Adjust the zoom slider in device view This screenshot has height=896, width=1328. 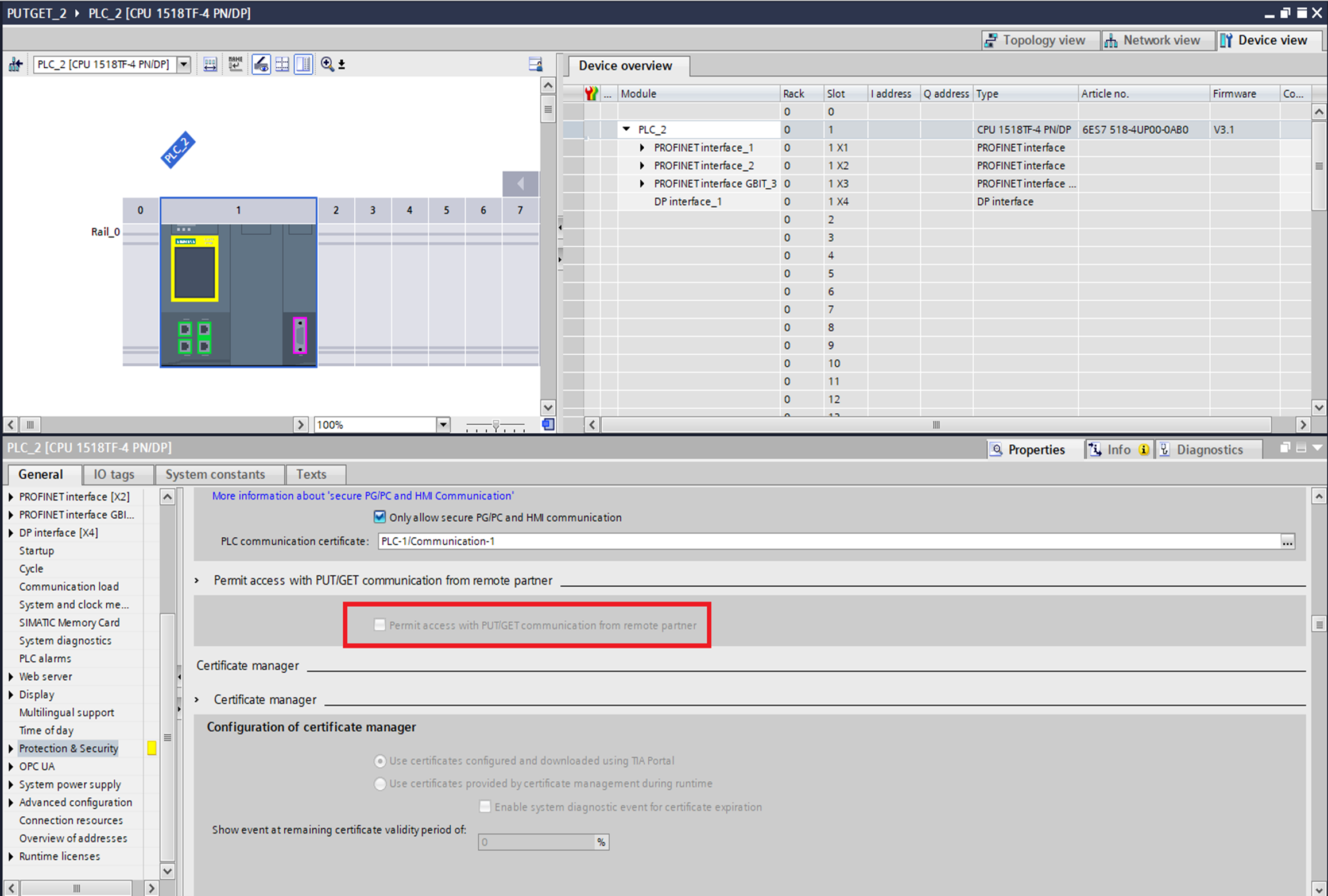pyautogui.click(x=495, y=425)
